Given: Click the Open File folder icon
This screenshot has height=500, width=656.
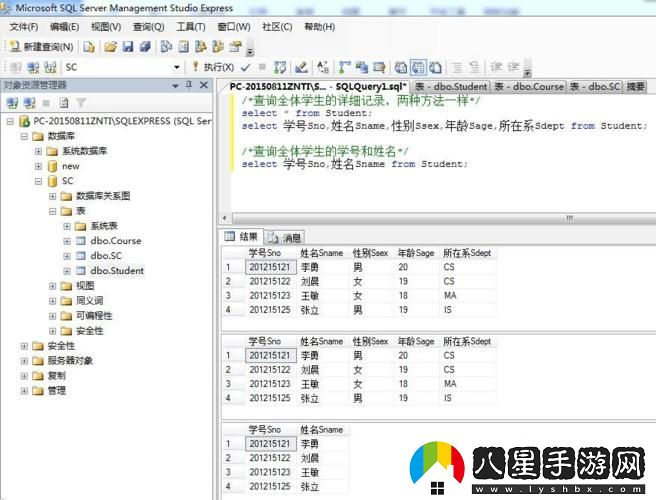Looking at the screenshot, I should 110,46.
